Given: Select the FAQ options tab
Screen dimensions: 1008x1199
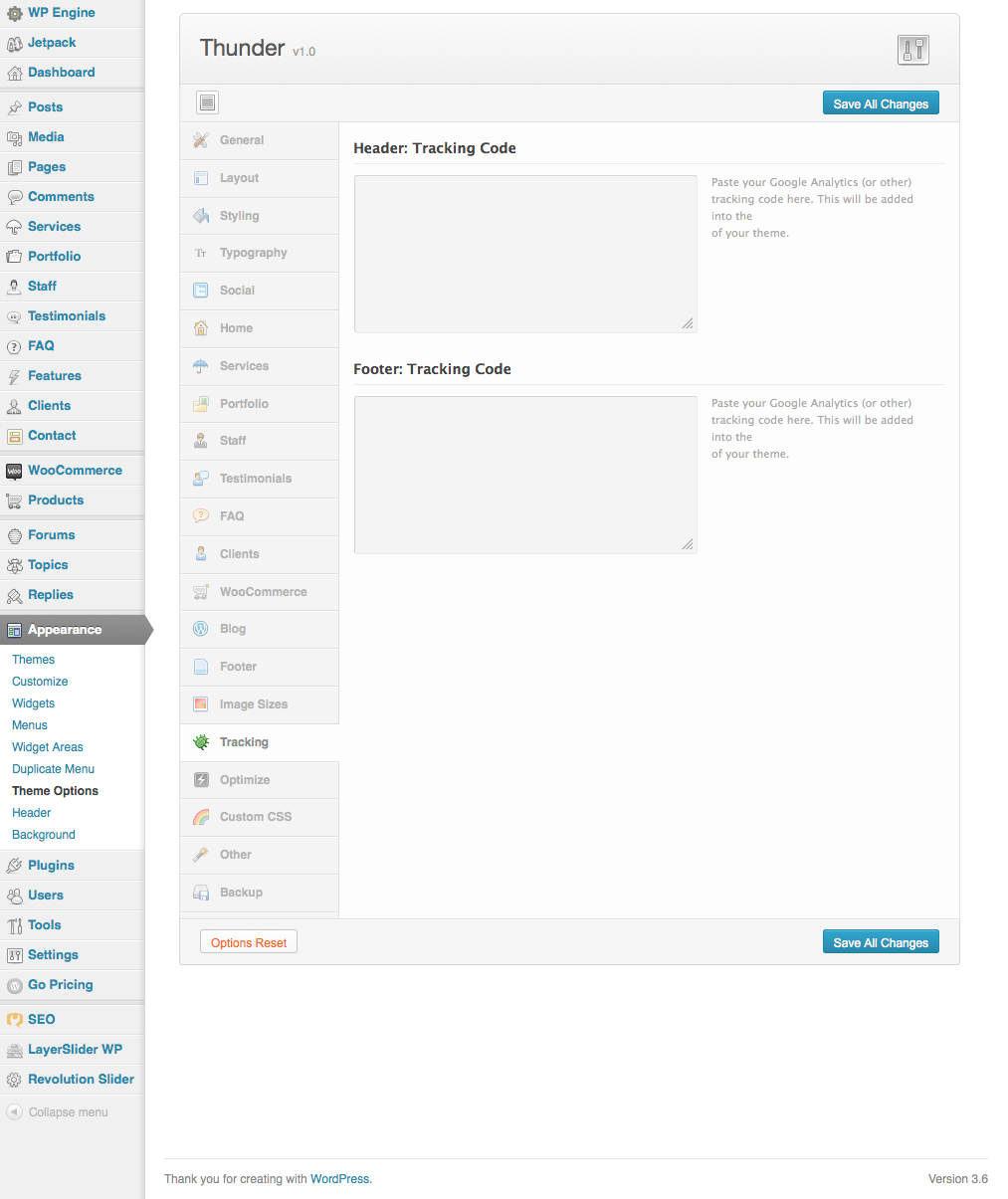Looking at the screenshot, I should [x=260, y=516].
